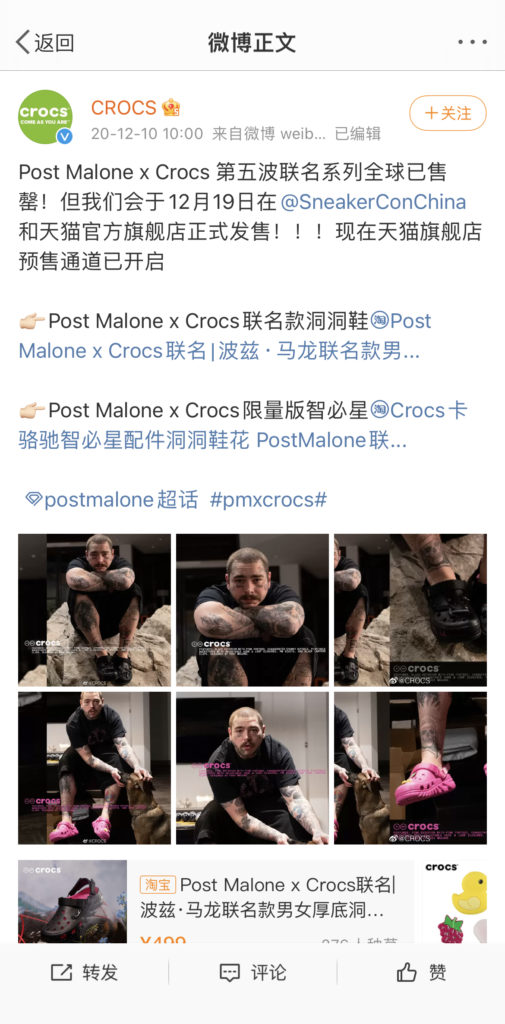Open the #pmxcrocs# hashtag

(269, 500)
